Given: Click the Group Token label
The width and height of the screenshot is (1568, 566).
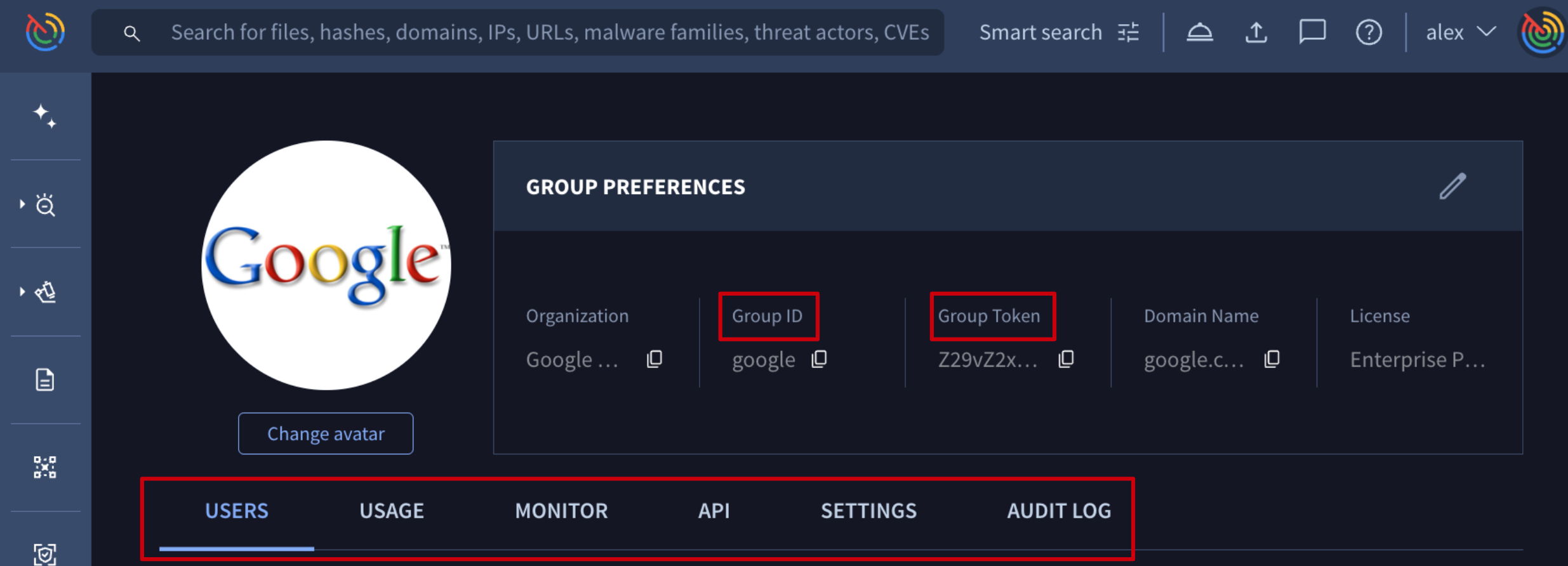Looking at the screenshot, I should point(989,316).
